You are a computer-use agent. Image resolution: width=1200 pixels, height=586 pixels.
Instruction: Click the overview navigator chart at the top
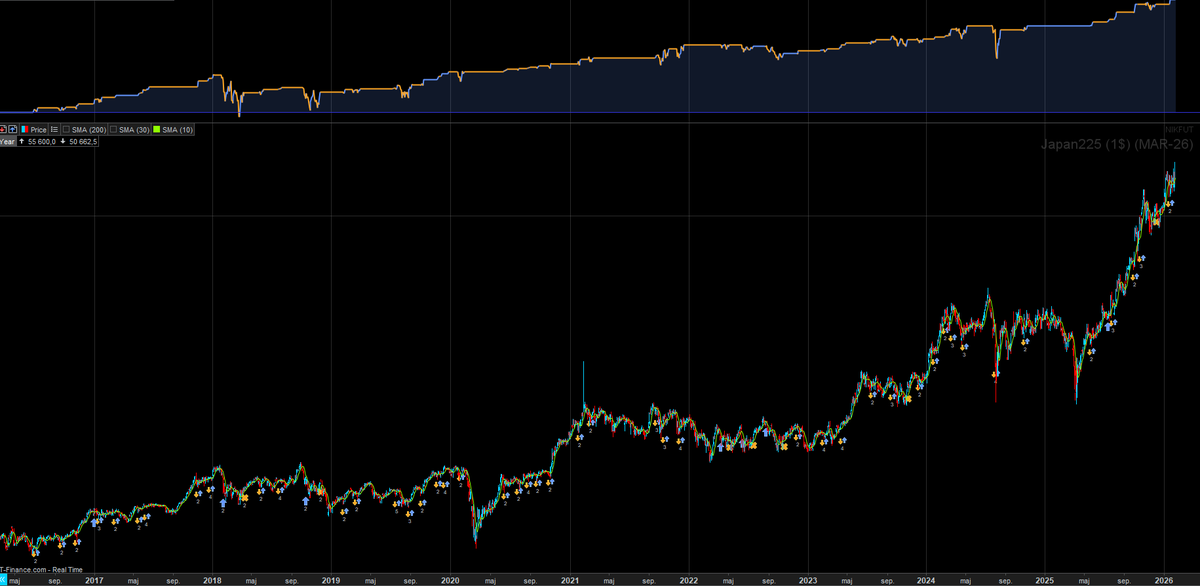coord(600,60)
